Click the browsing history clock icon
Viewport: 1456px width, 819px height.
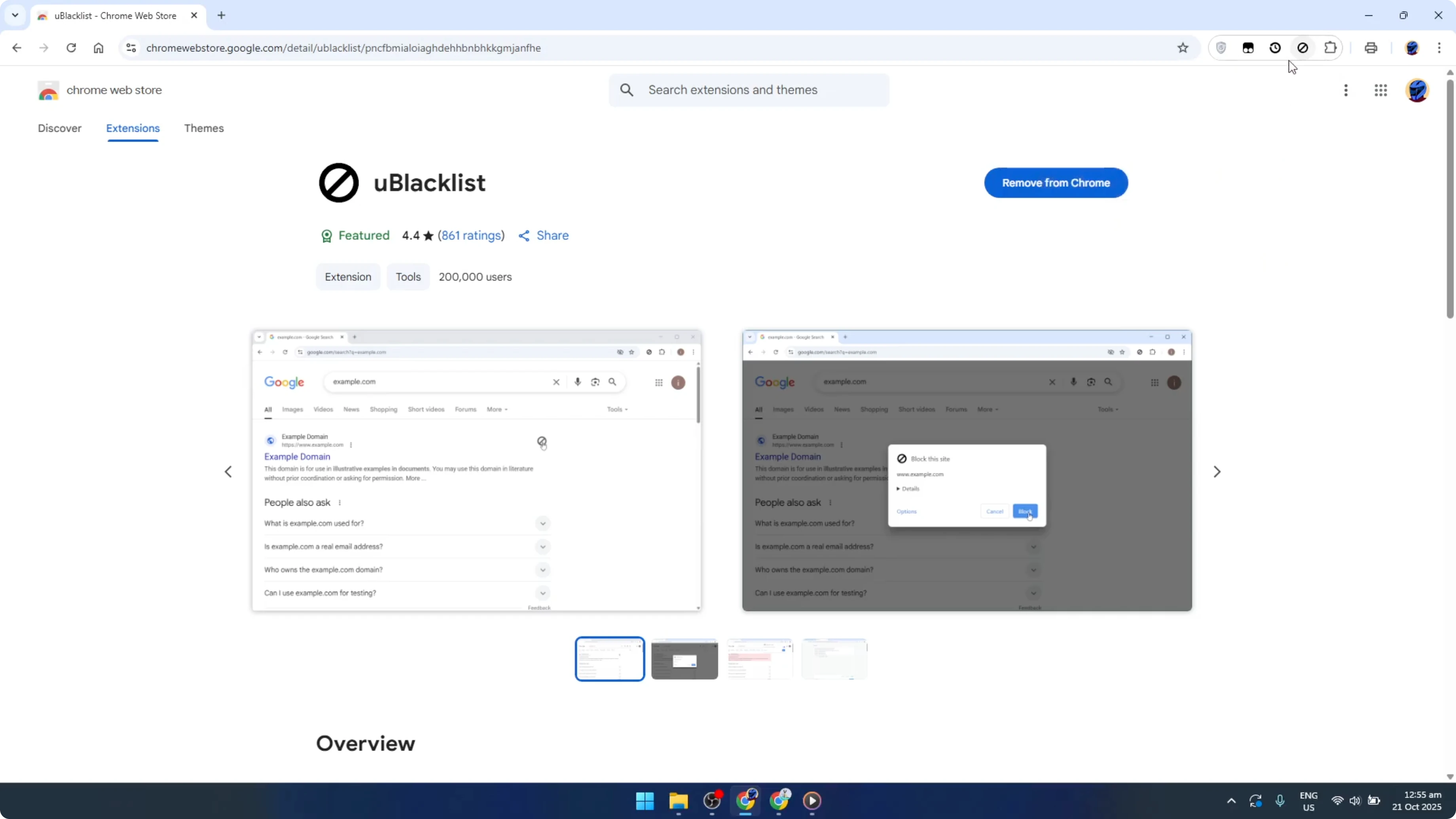[x=1275, y=47]
